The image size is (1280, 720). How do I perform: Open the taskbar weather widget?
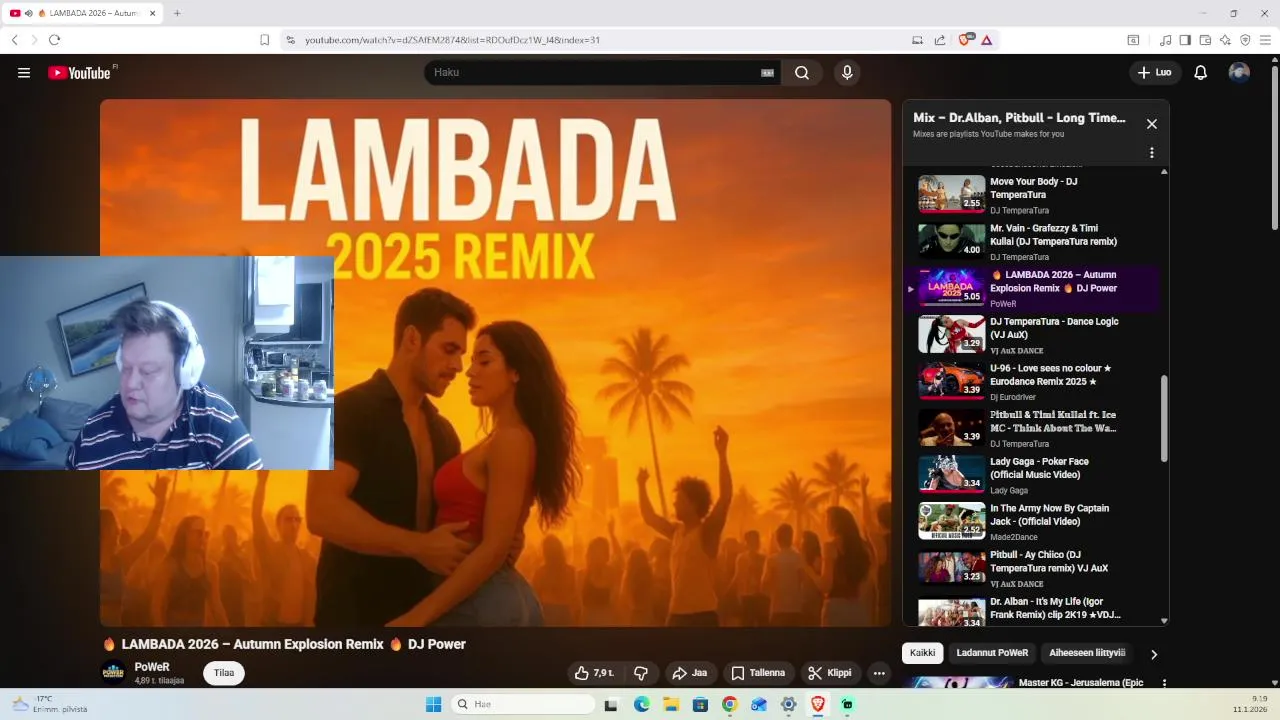pos(48,704)
